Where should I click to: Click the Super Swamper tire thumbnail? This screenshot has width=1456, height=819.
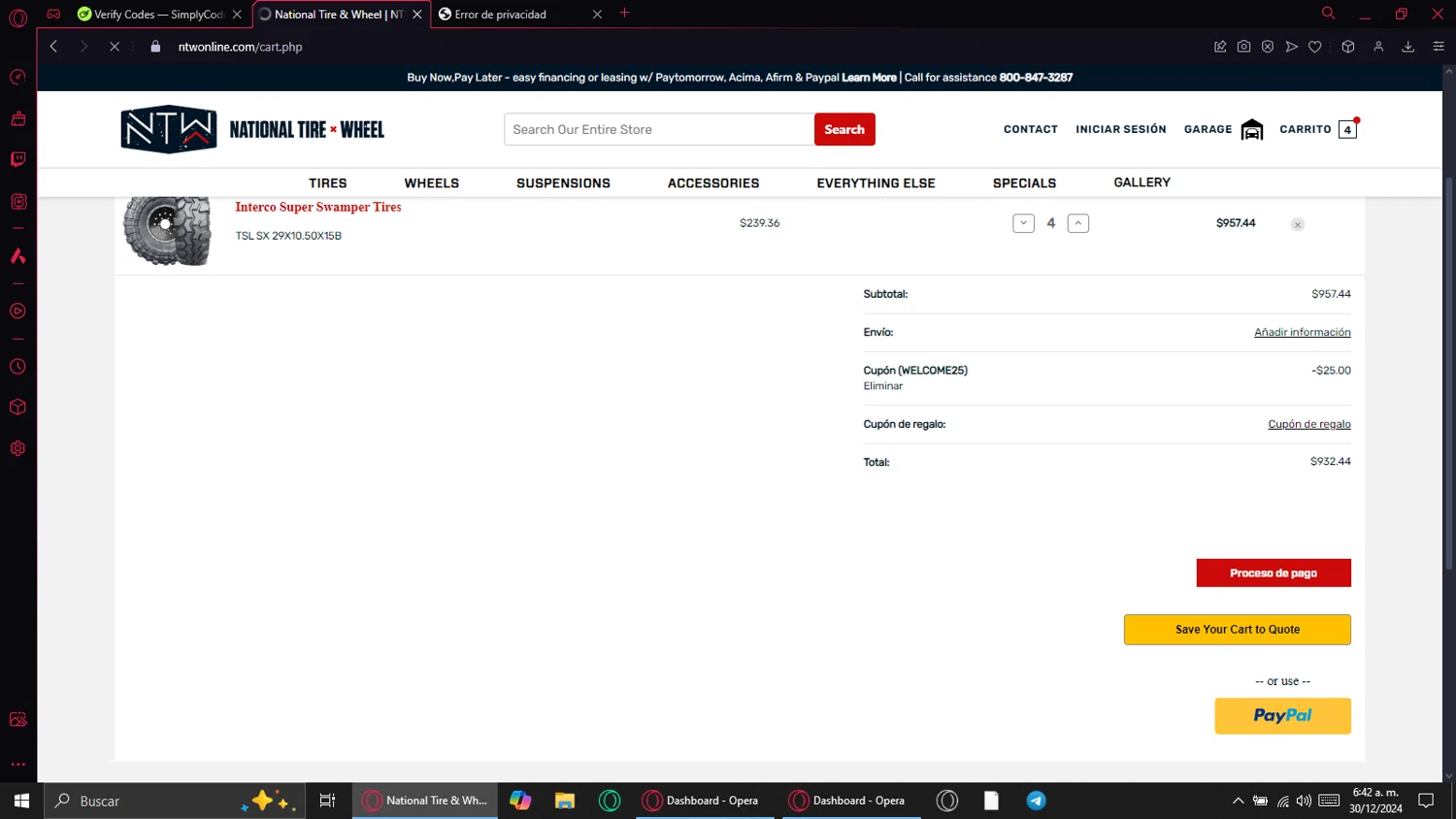click(x=167, y=231)
